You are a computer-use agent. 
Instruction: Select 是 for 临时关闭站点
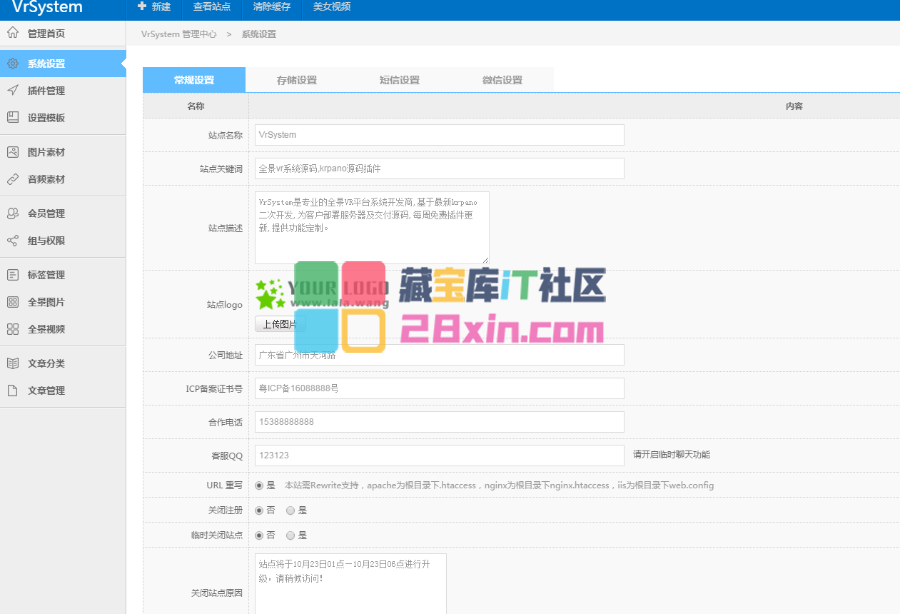pos(291,535)
